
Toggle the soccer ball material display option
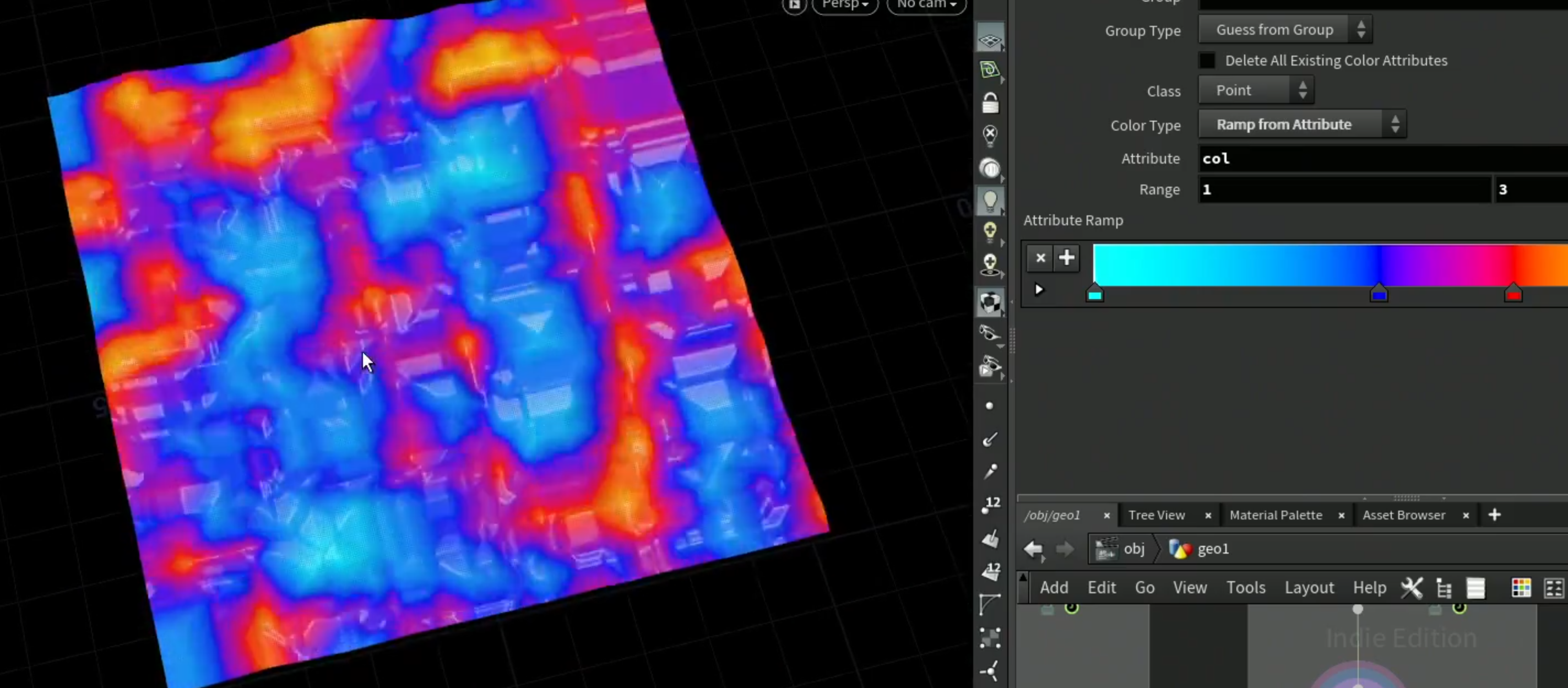990,302
